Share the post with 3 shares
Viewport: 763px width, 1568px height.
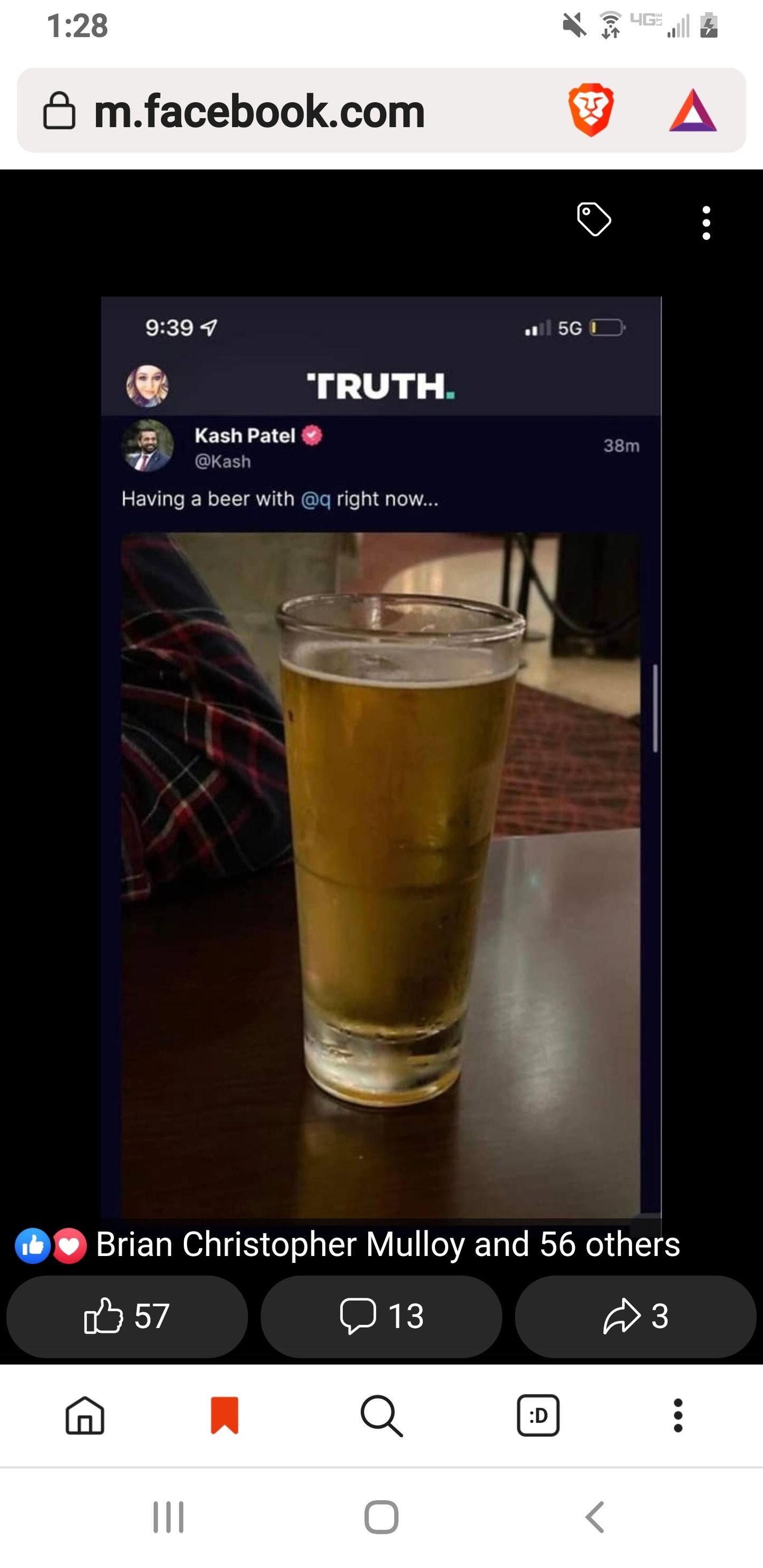tap(636, 1316)
